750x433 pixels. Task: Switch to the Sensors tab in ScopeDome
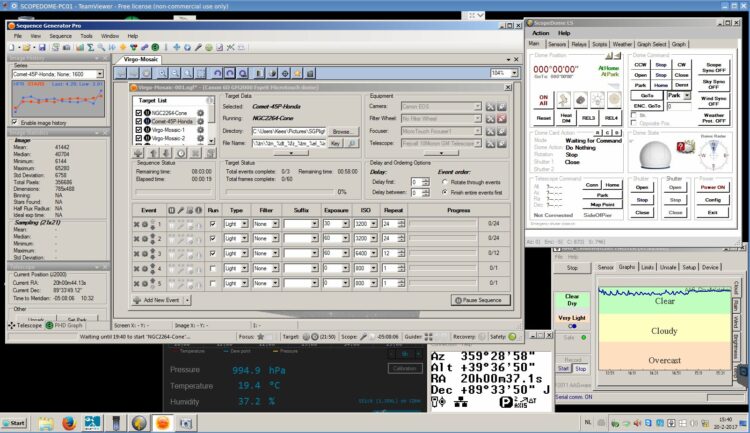[x=557, y=44]
